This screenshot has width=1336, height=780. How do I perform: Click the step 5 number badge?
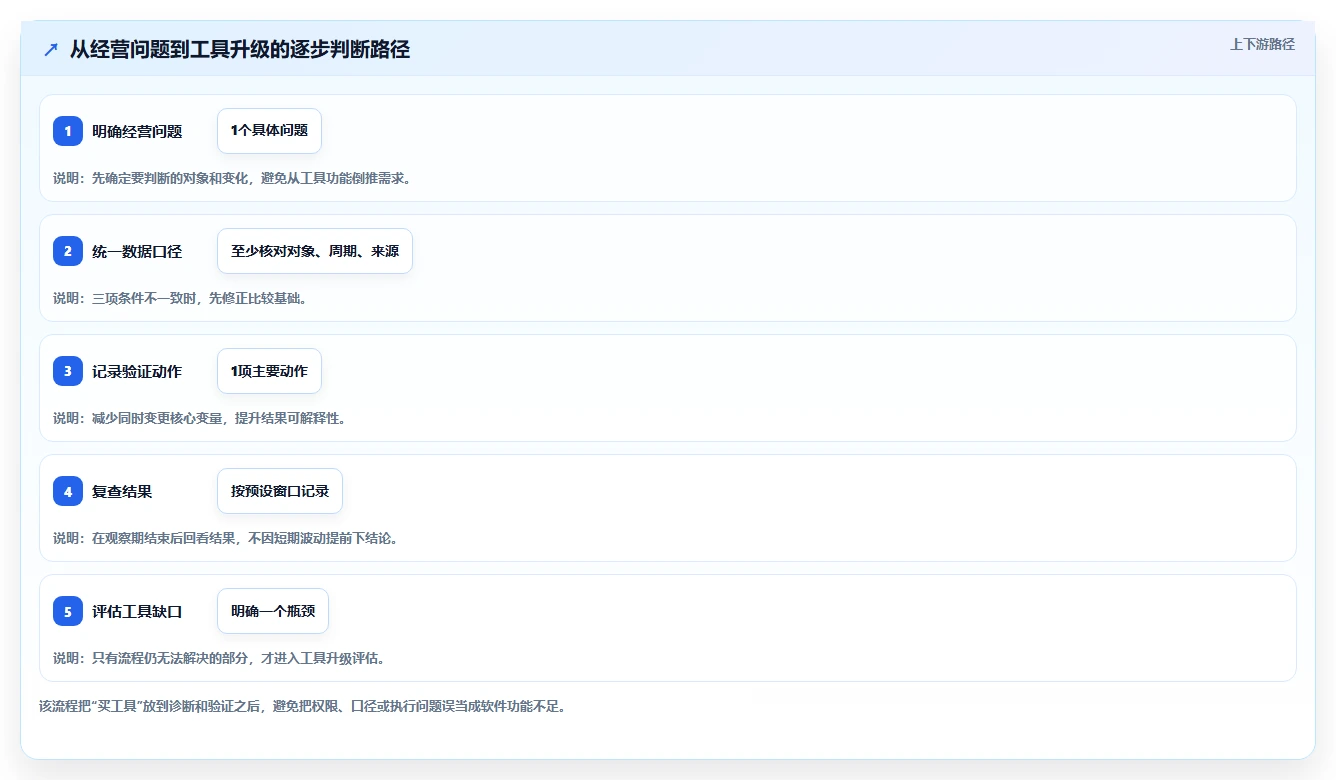(x=68, y=611)
